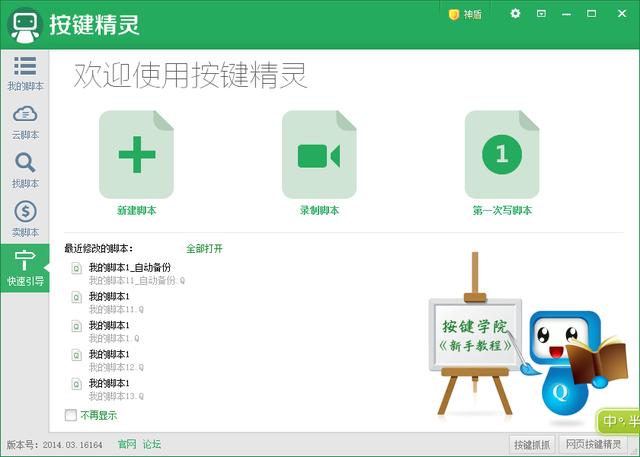
Task: Click file icon beside 我的脚本1.Q entry
Action: 76,326
